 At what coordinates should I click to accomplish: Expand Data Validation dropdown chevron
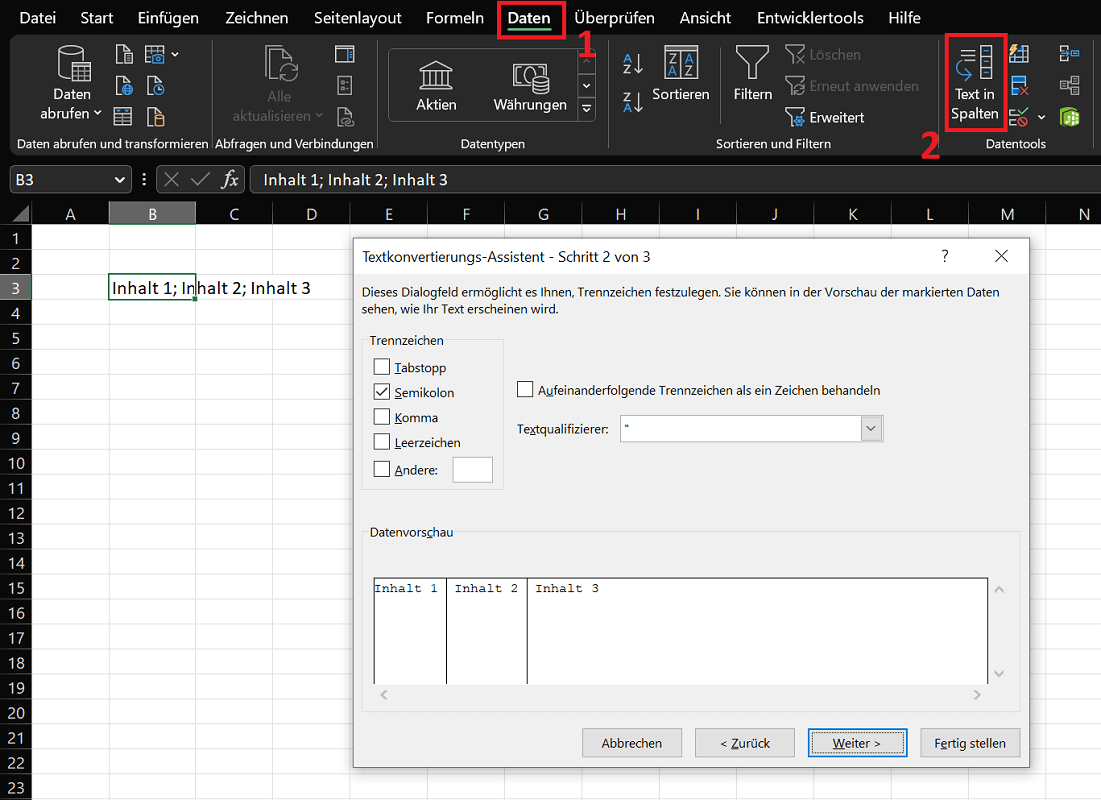(x=1041, y=117)
